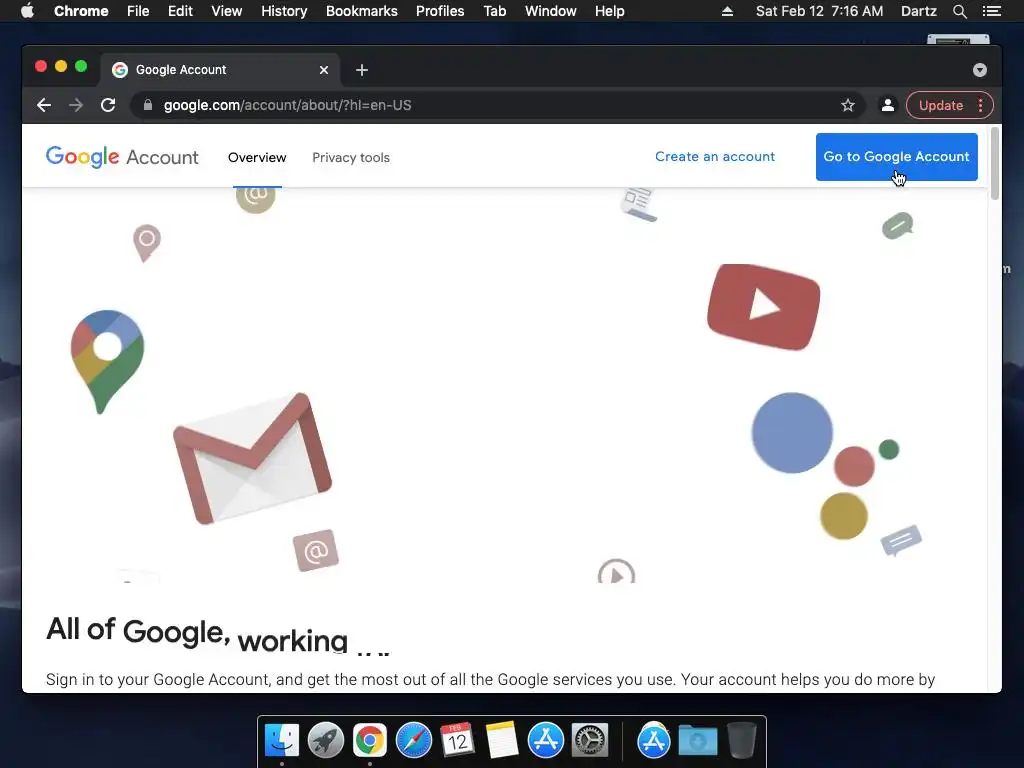Viewport: 1024px width, 768px height.
Task: Reload the page with refresh icon
Action: click(x=108, y=105)
